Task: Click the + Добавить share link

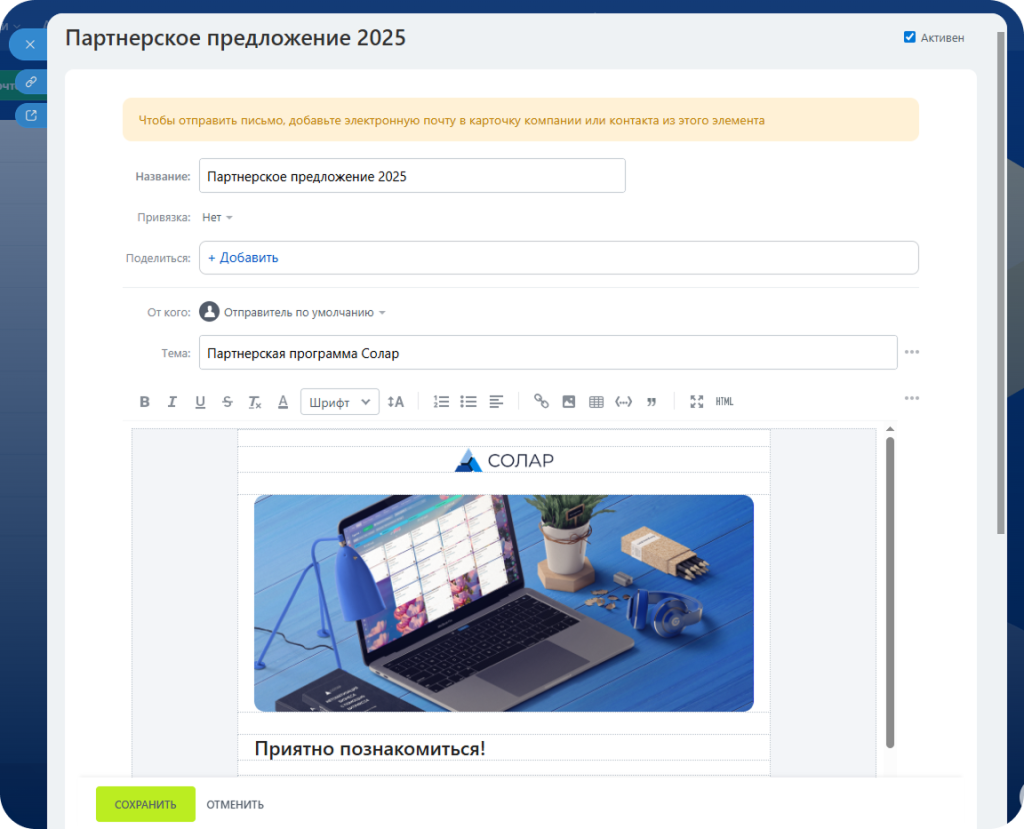Action: [243, 258]
